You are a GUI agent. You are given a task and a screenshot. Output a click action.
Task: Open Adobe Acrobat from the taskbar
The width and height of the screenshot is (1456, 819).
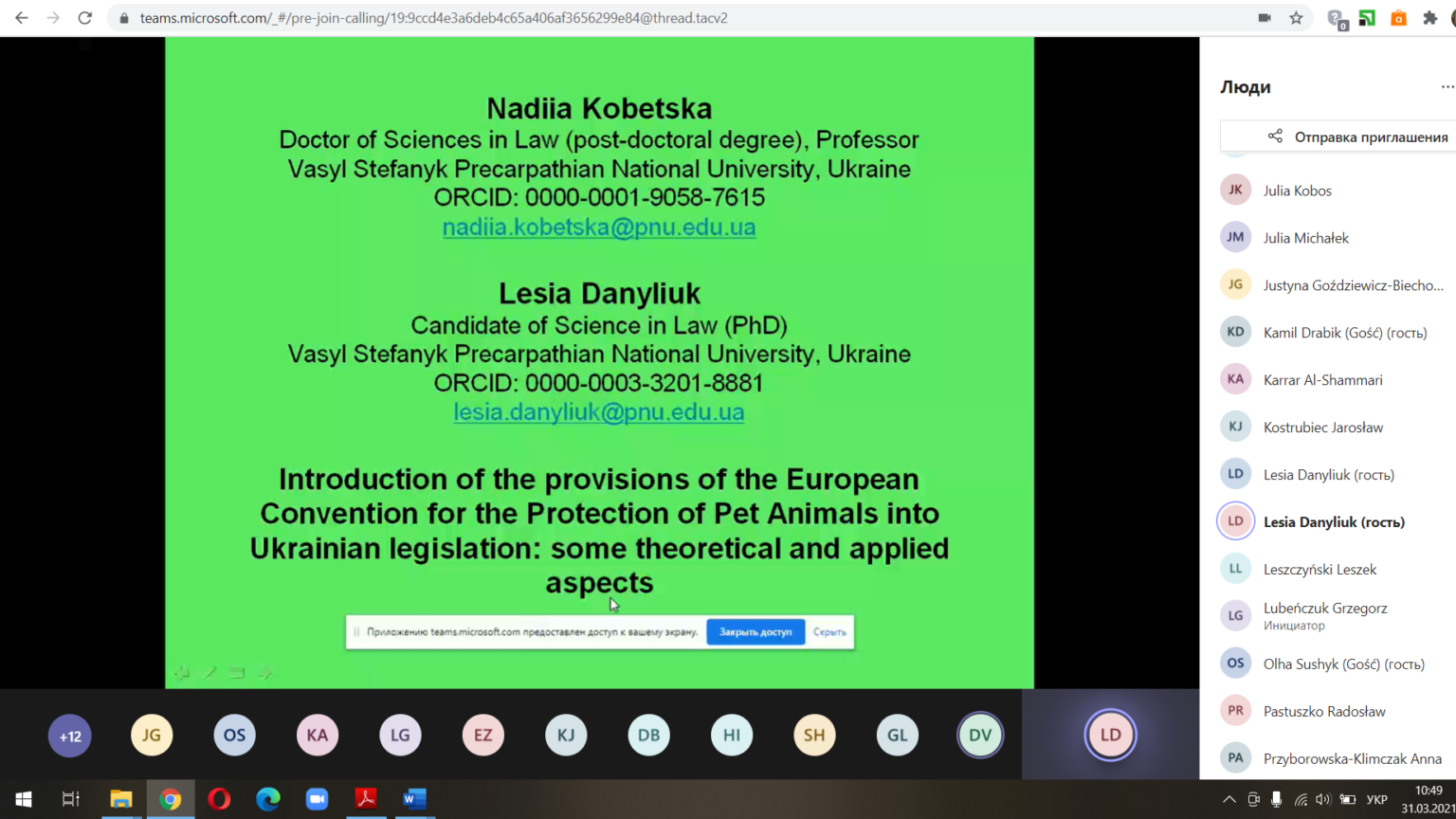[x=366, y=799]
